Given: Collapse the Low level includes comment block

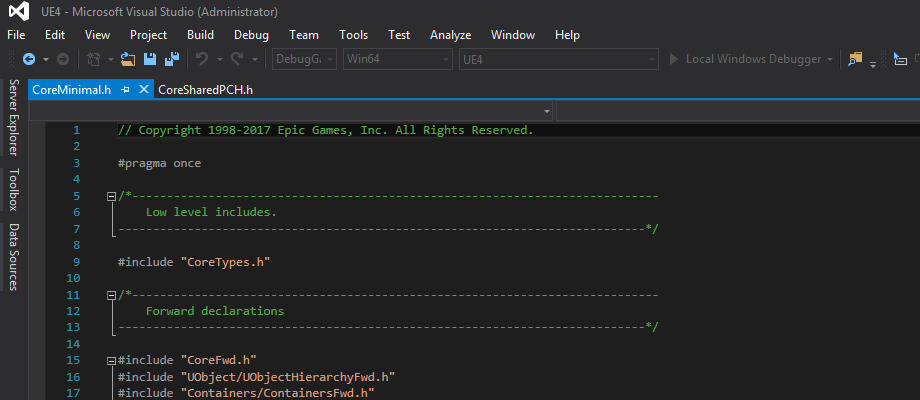Looking at the screenshot, I should point(112,196).
